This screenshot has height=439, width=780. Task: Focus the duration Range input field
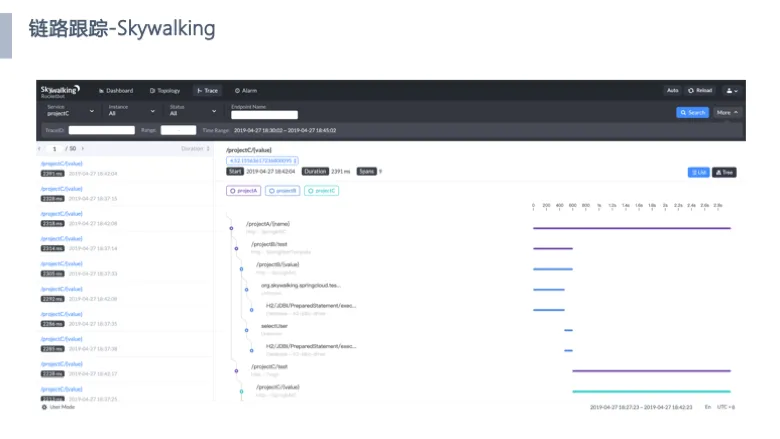point(178,130)
